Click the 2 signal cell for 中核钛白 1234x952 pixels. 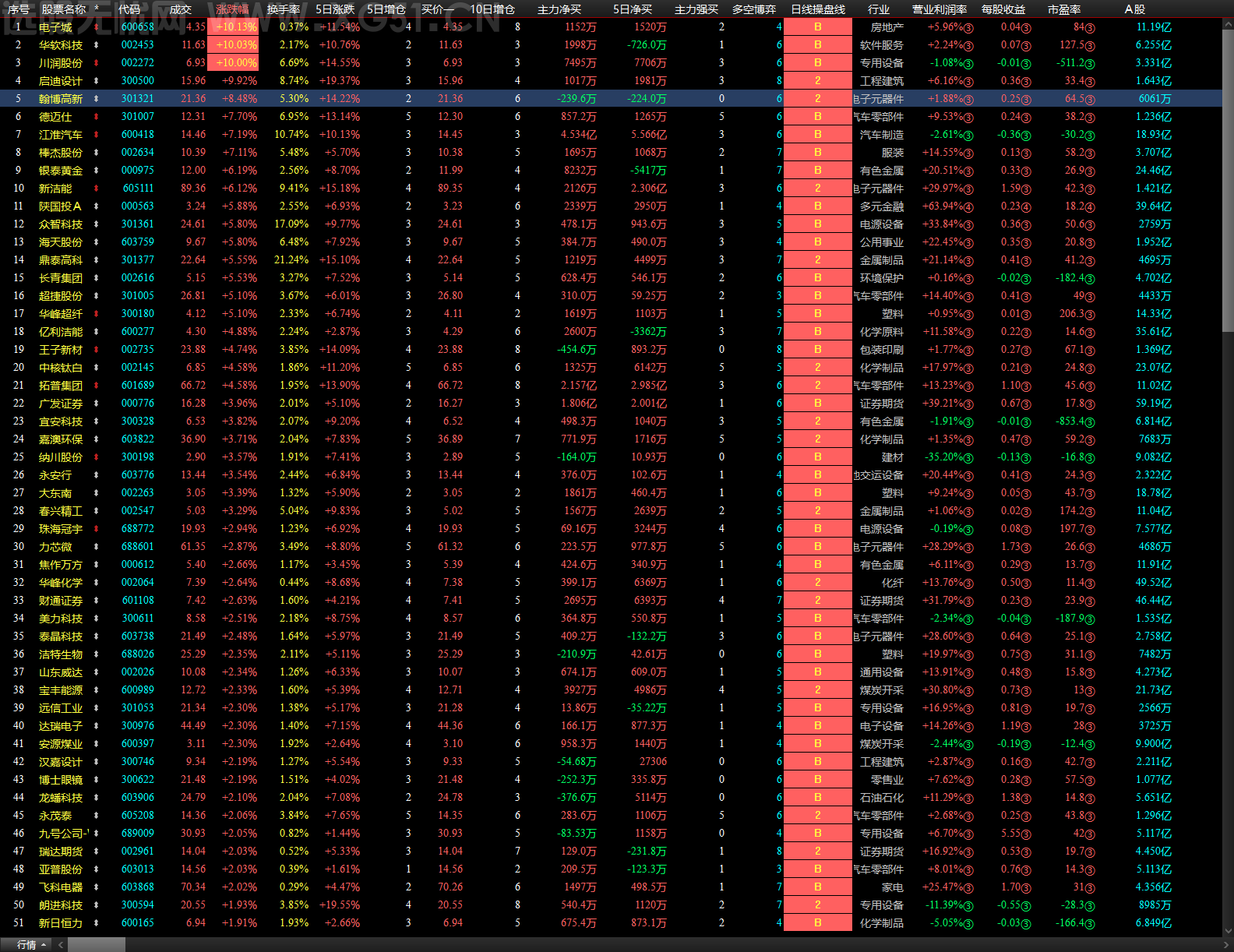click(817, 368)
